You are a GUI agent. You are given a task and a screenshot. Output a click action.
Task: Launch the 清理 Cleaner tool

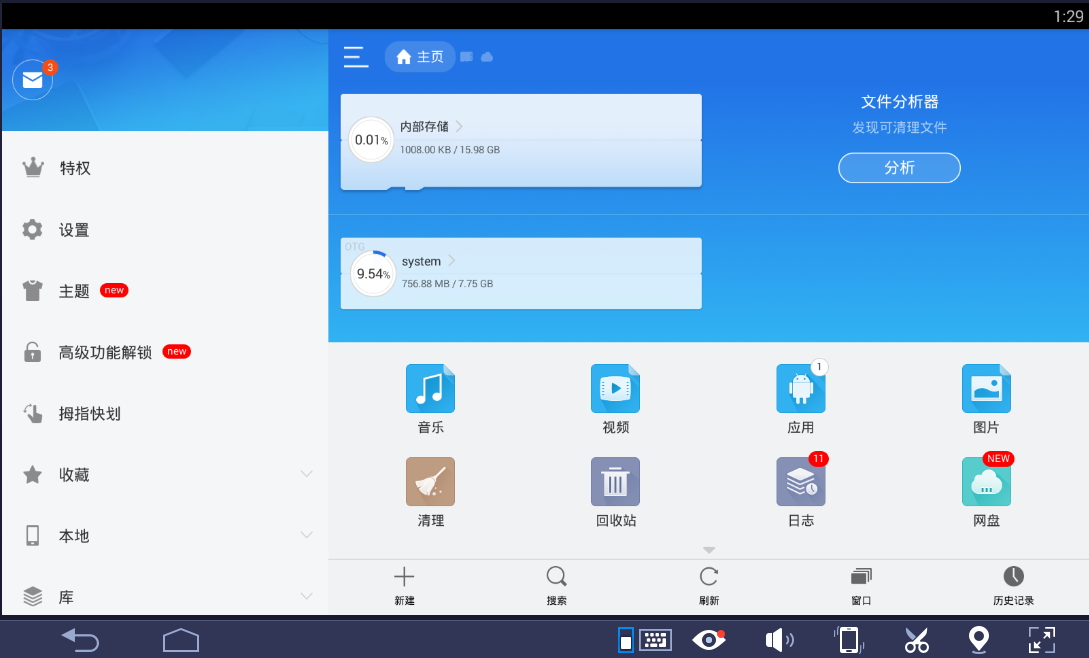coord(430,490)
